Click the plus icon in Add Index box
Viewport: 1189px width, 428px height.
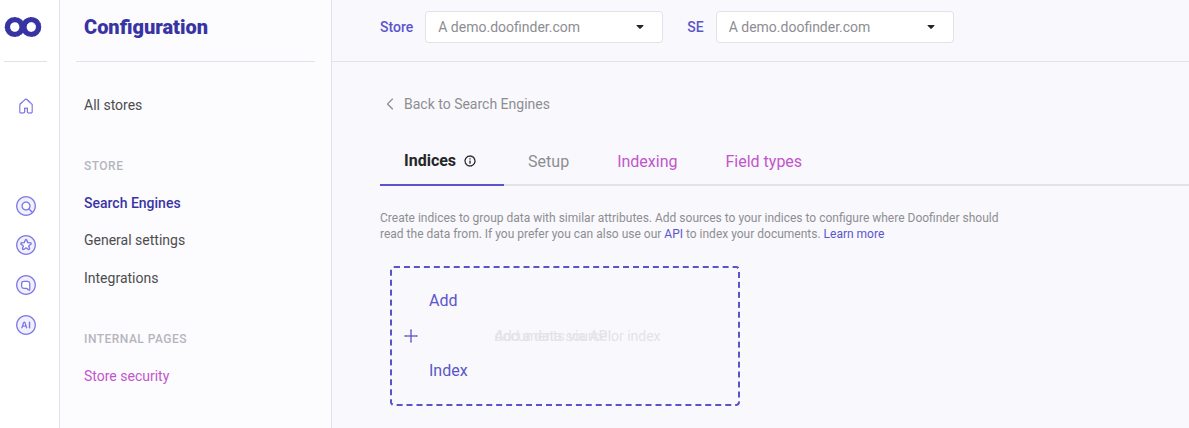(x=410, y=336)
